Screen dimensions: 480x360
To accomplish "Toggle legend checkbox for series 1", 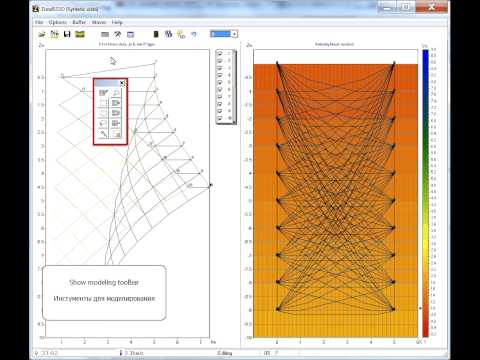I will coord(220,53).
